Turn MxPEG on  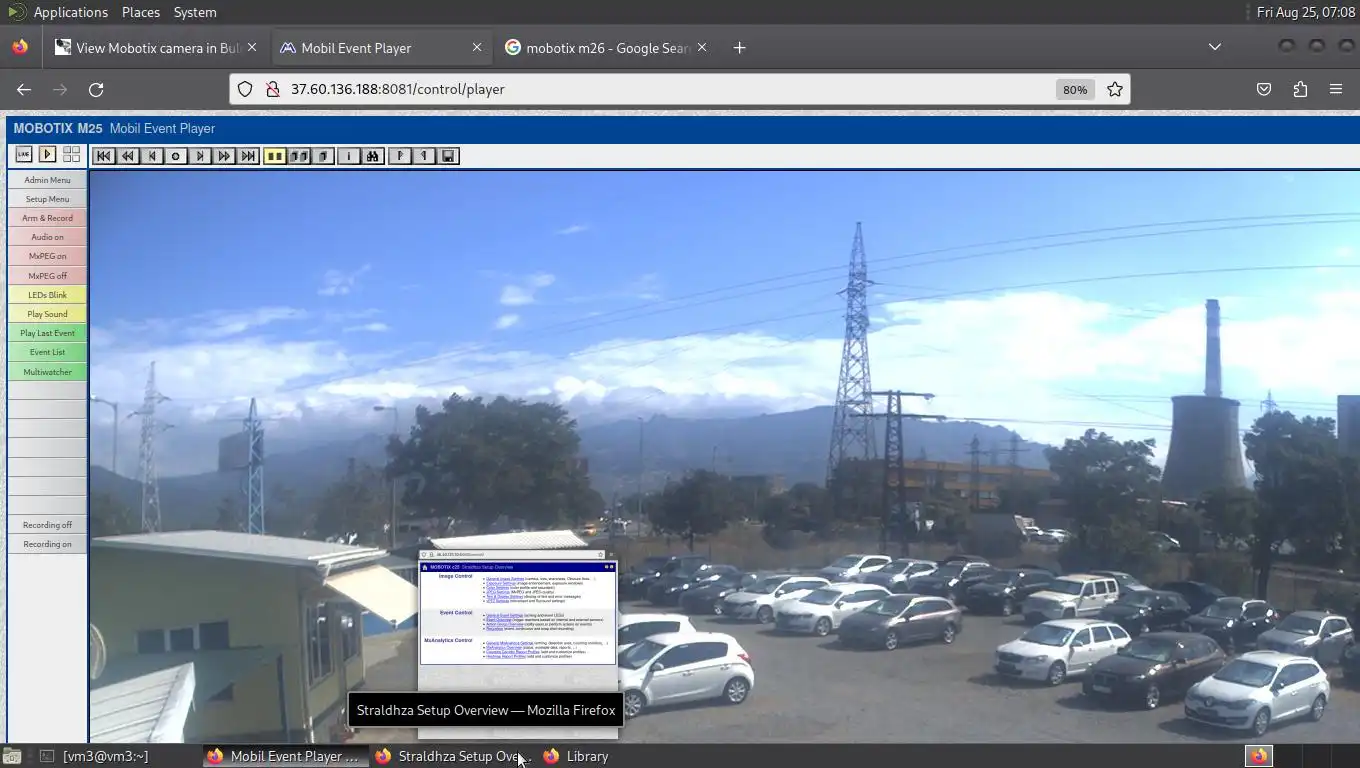pyautogui.click(x=47, y=256)
